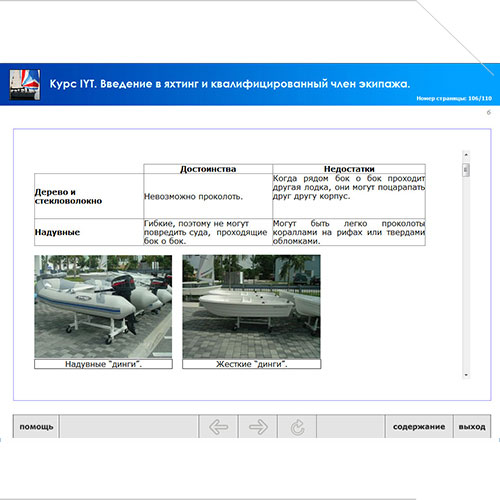The image size is (500, 500).
Task: Click the Гибкие, поэтому не могут cell
Action: [208, 232]
